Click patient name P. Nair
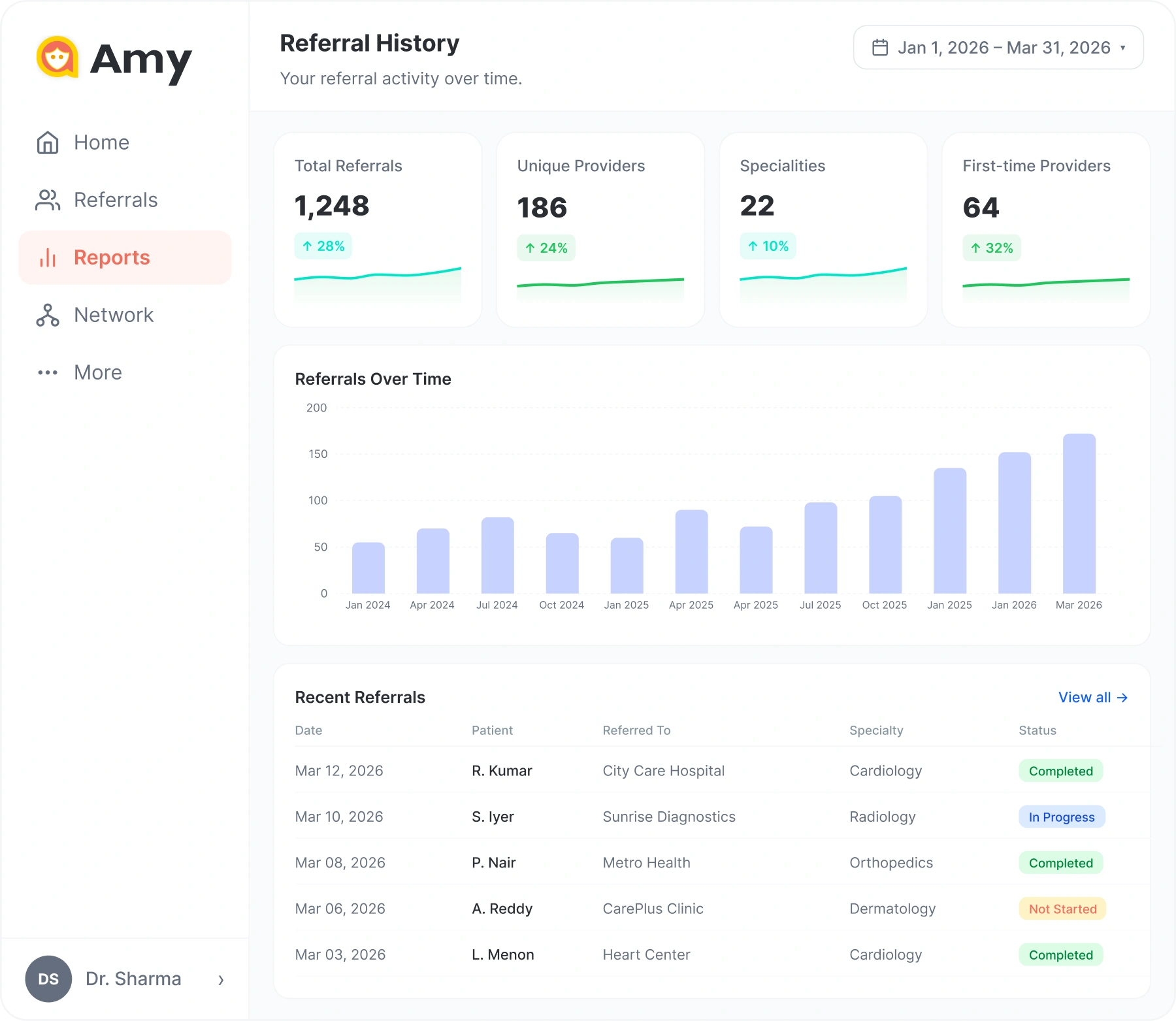Image resolution: width=1176 pixels, height=1021 pixels. coord(494,863)
